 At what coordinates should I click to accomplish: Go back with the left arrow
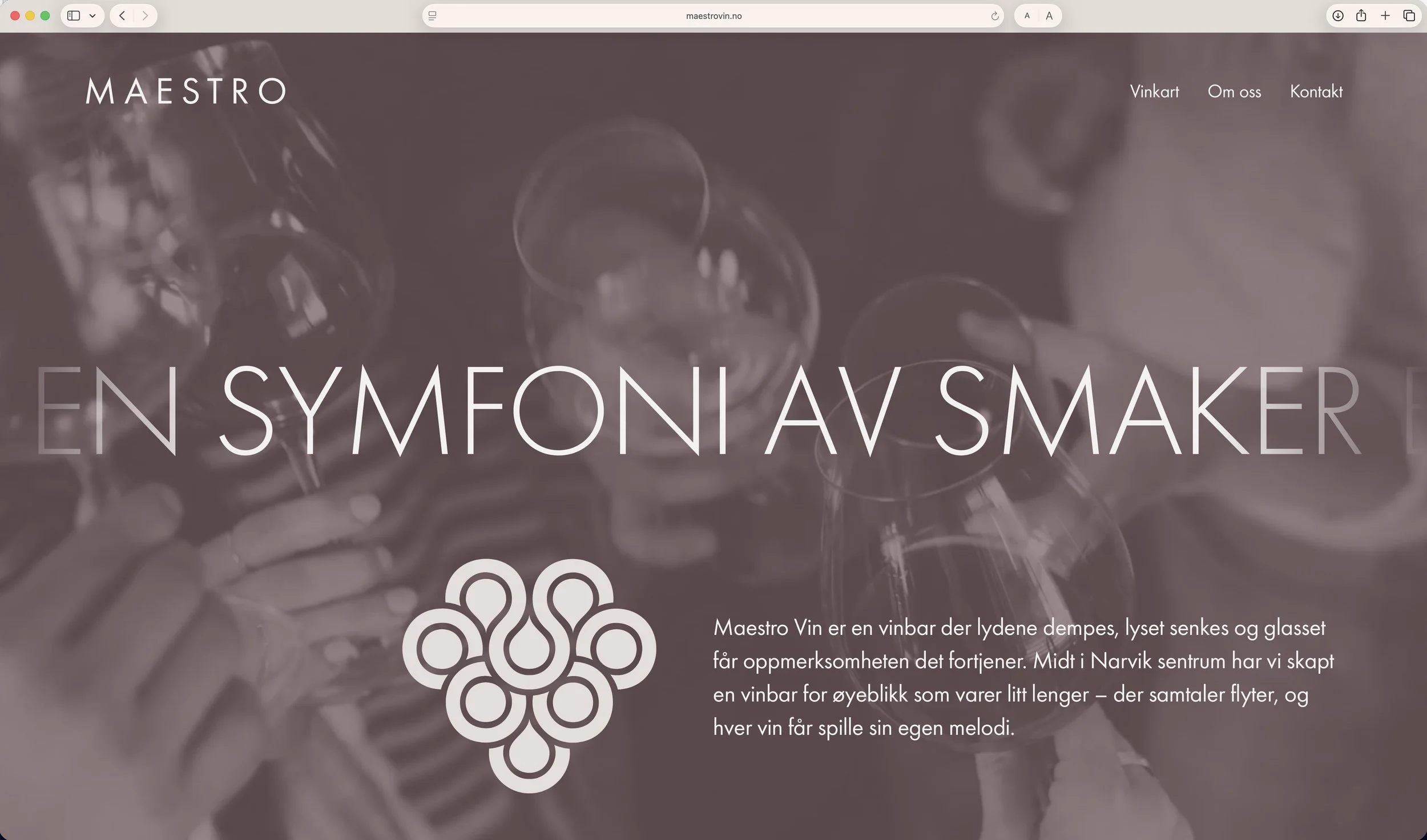coord(122,16)
